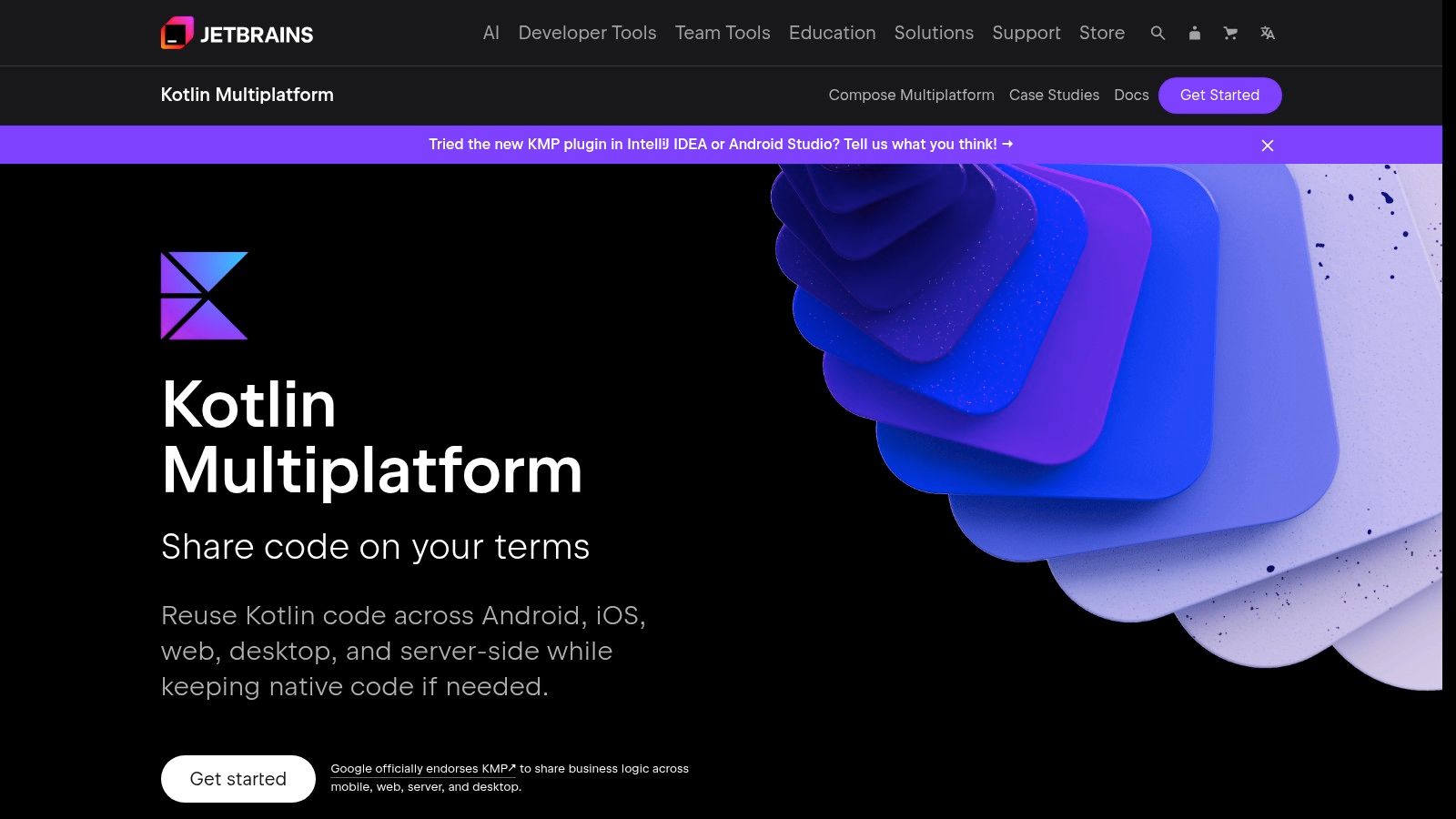This screenshot has height=819, width=1456.
Task: Open the Support menu
Action: (1026, 33)
